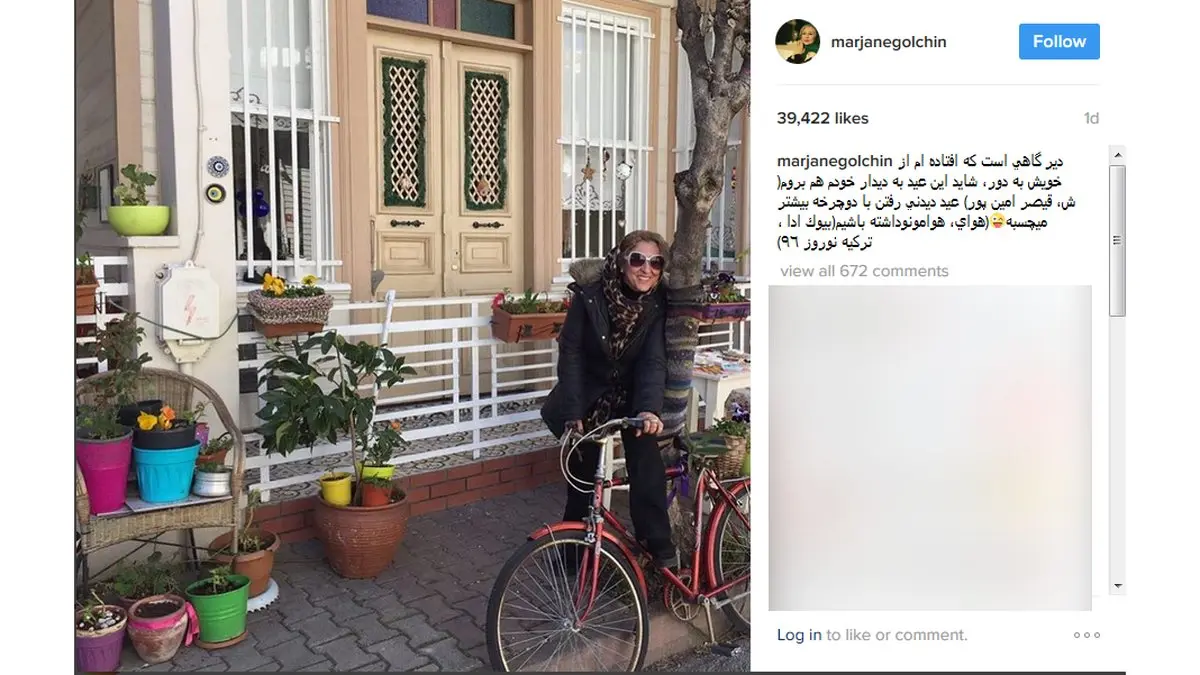Click the wooden door in the photo
Viewport: 1200px width, 675px height.
point(445,165)
